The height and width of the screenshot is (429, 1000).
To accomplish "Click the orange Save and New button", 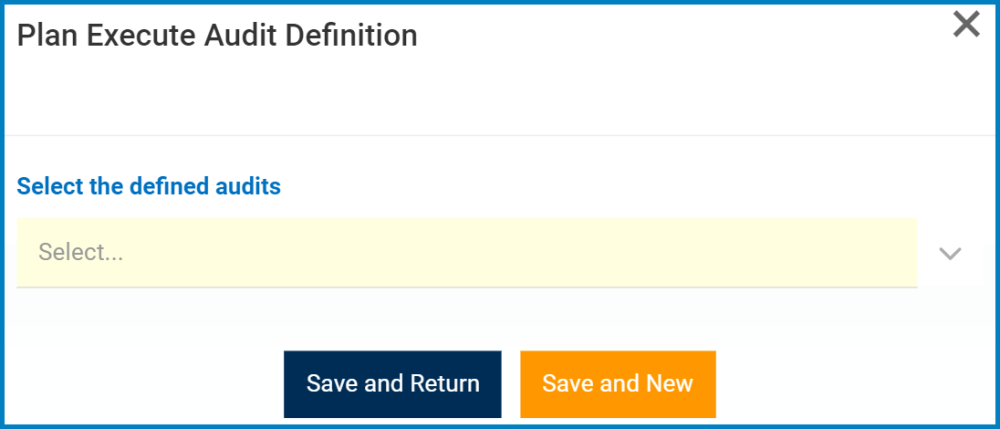I will 617,384.
